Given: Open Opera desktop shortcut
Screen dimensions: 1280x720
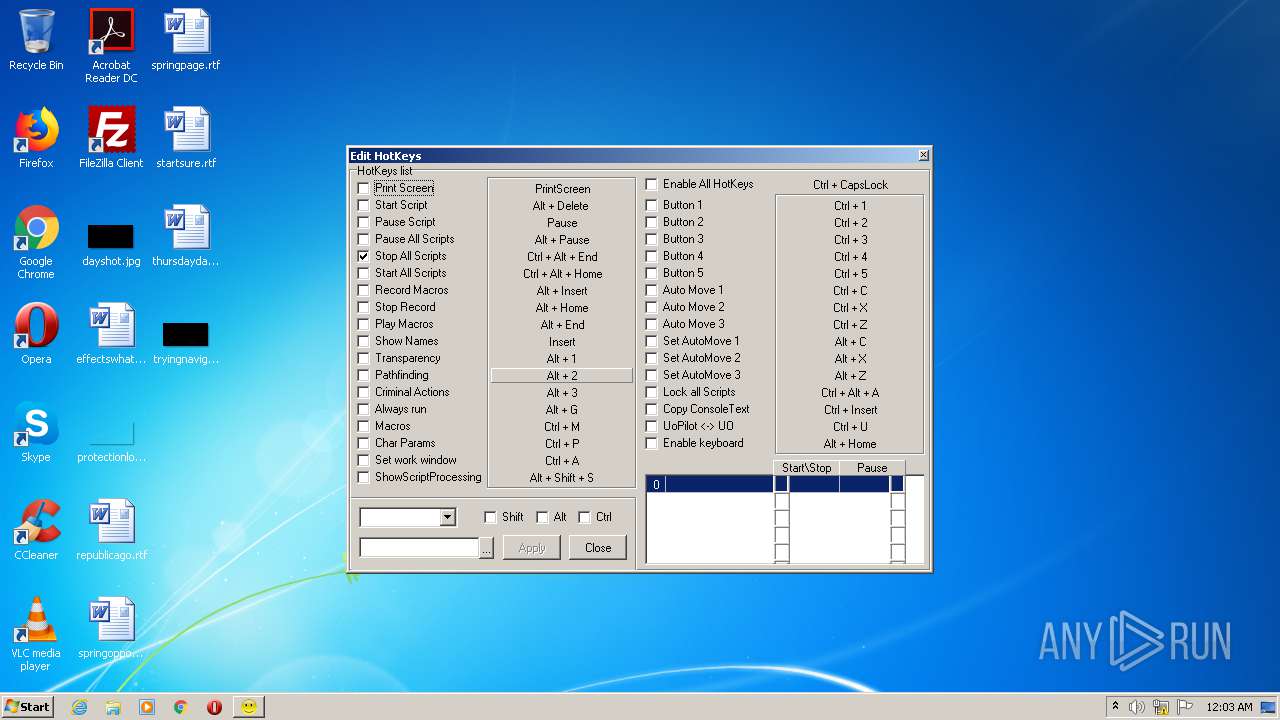Looking at the screenshot, I should (x=36, y=334).
